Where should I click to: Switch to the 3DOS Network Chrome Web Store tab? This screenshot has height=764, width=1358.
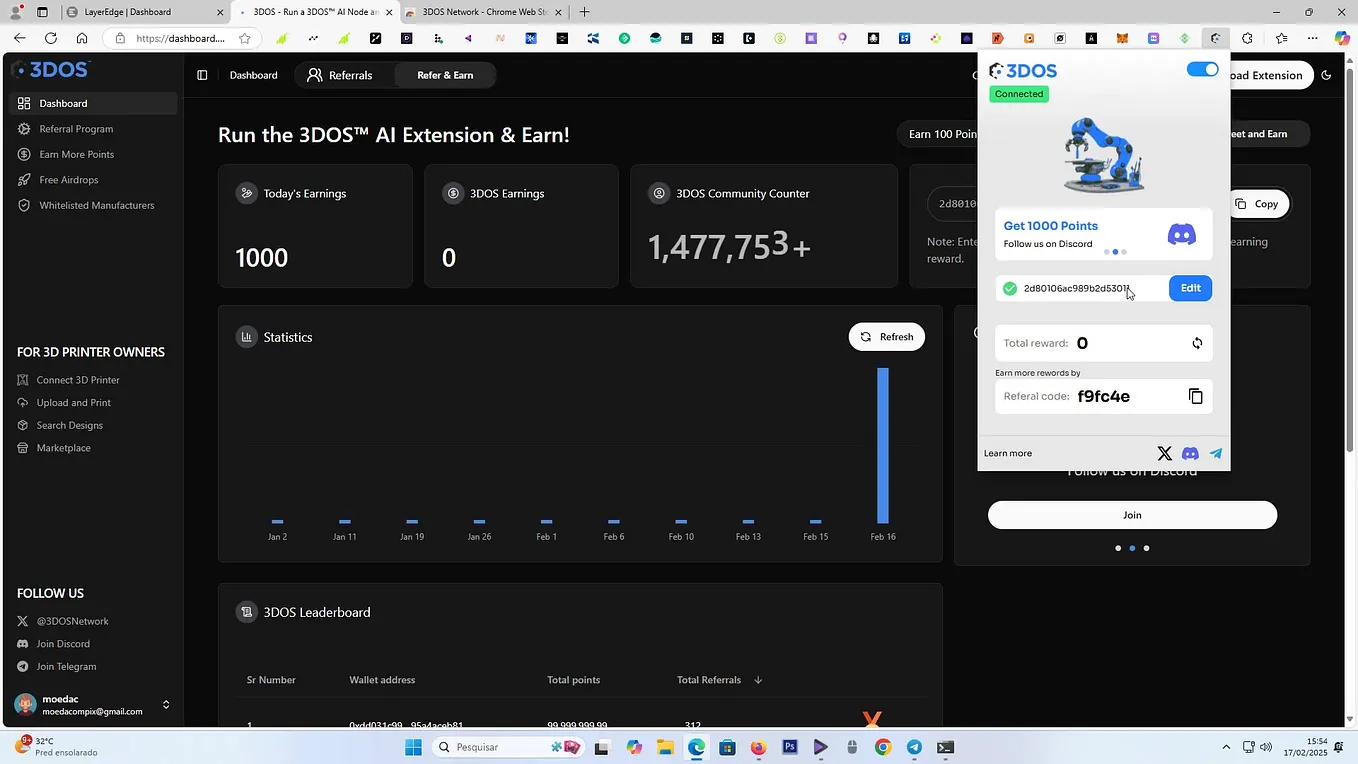point(484,12)
